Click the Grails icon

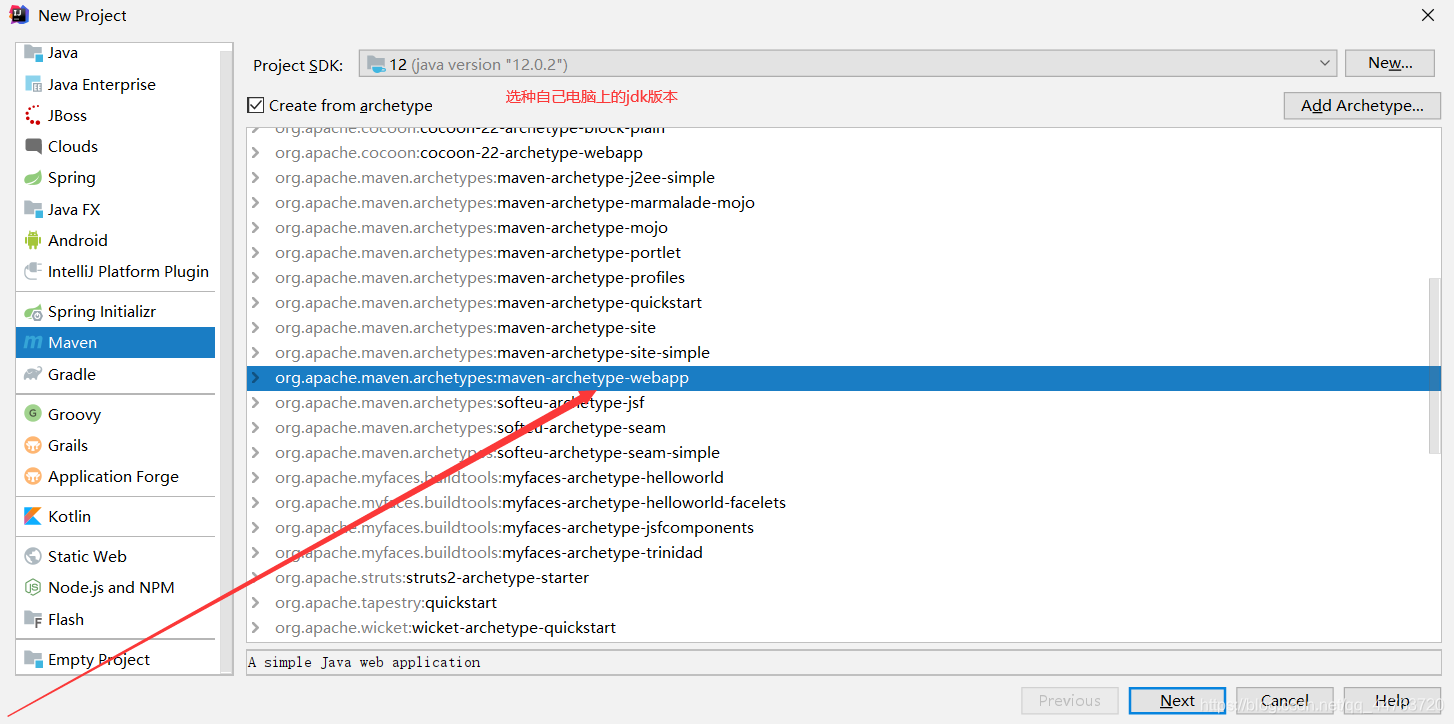click(x=33, y=445)
